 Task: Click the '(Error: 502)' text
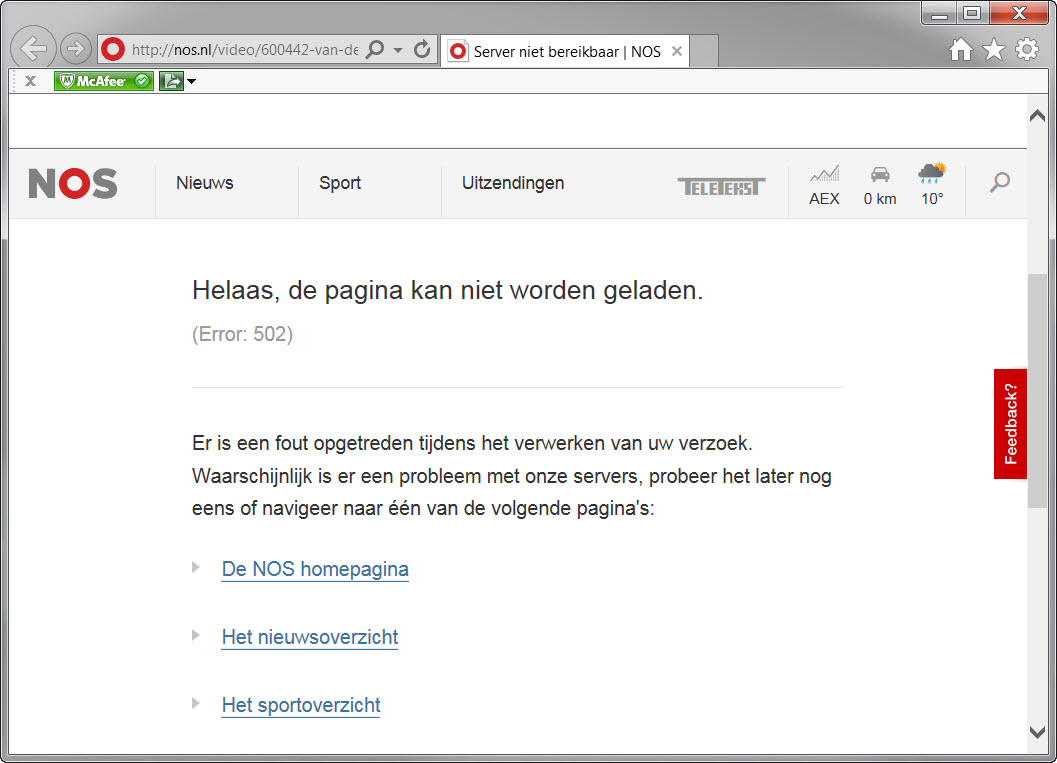tap(243, 334)
